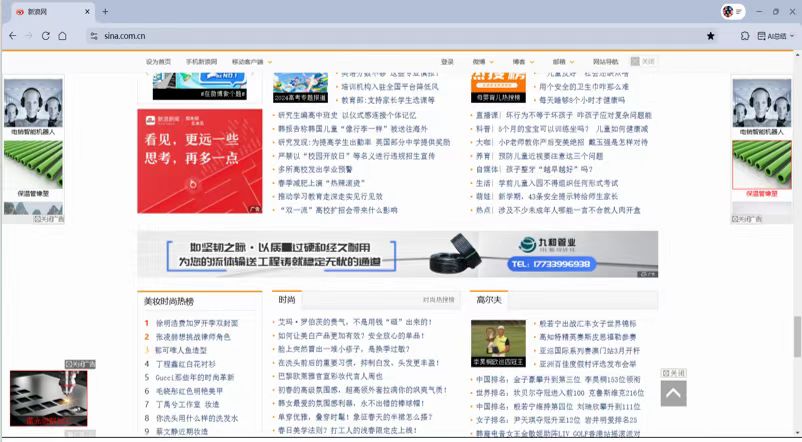This screenshot has width=802, height=442.
Task: Open the right 保温管橡塑 ad image
Action: tap(762, 165)
